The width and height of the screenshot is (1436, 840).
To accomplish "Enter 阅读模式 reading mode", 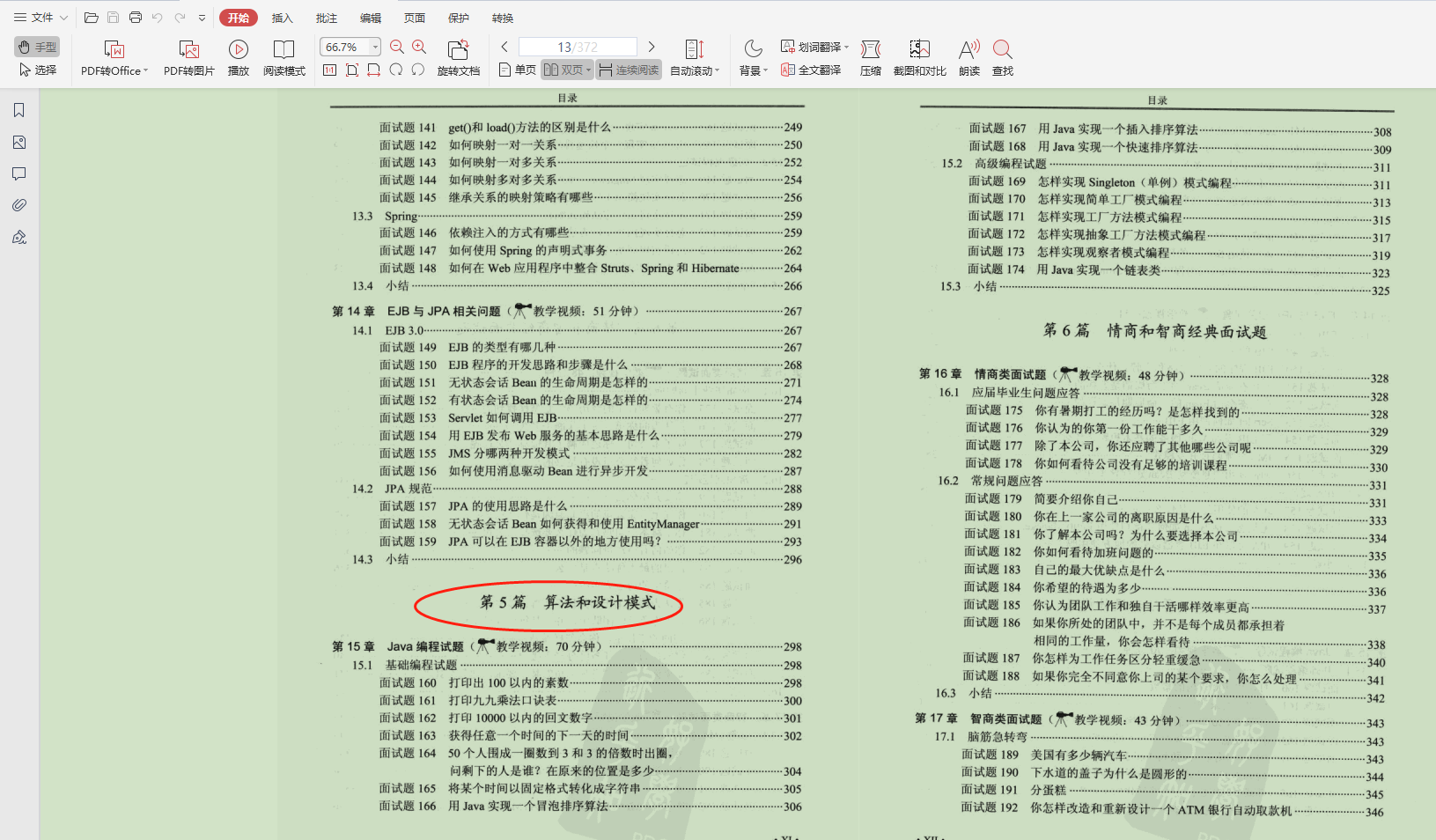I will coord(284,59).
